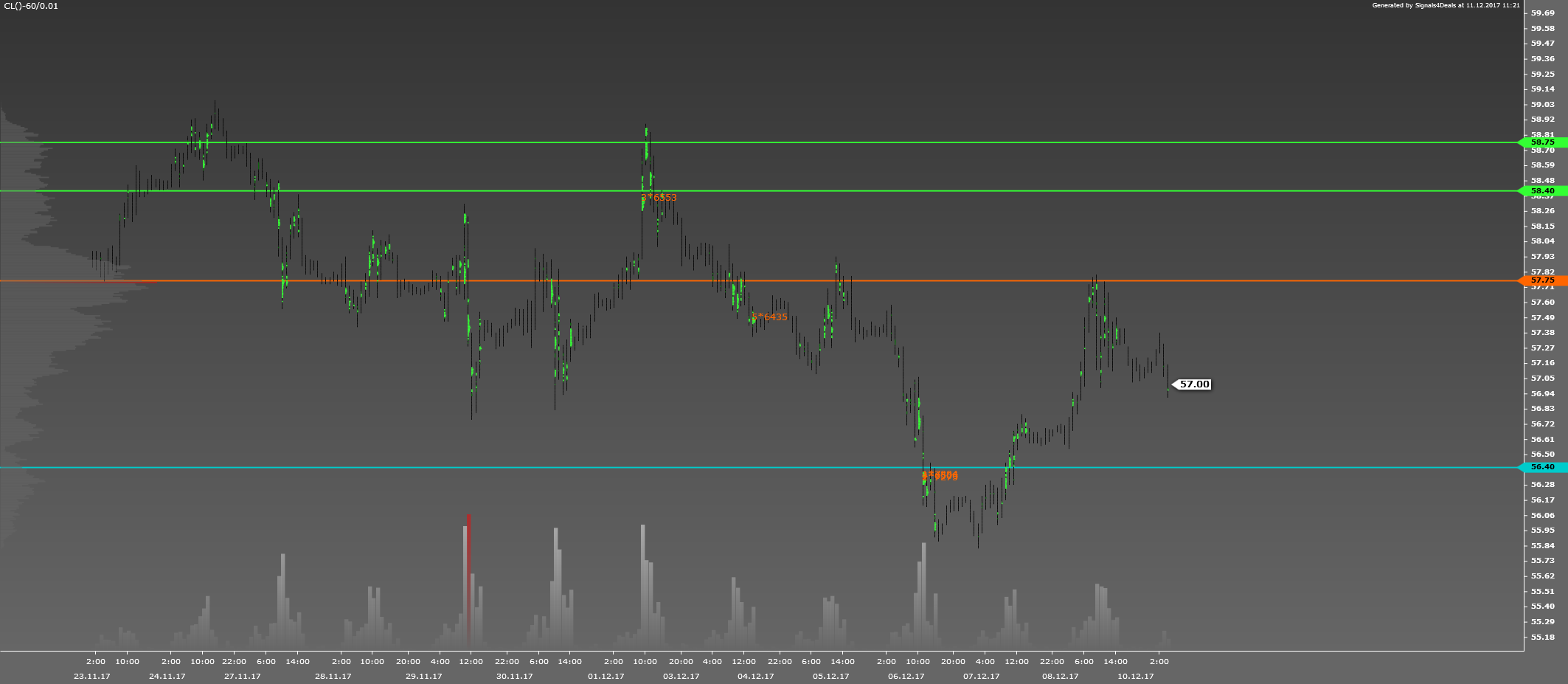
Task: Click the 01.12.17 date label
Action: [606, 677]
